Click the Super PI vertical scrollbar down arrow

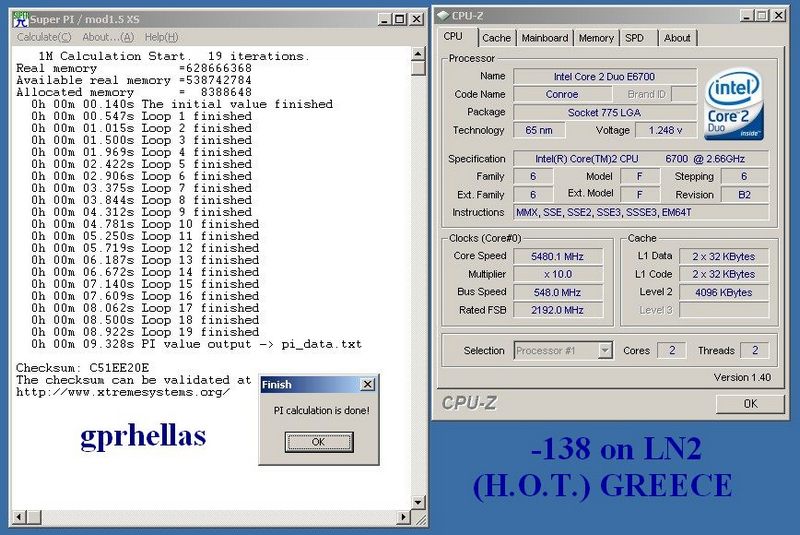(418, 502)
